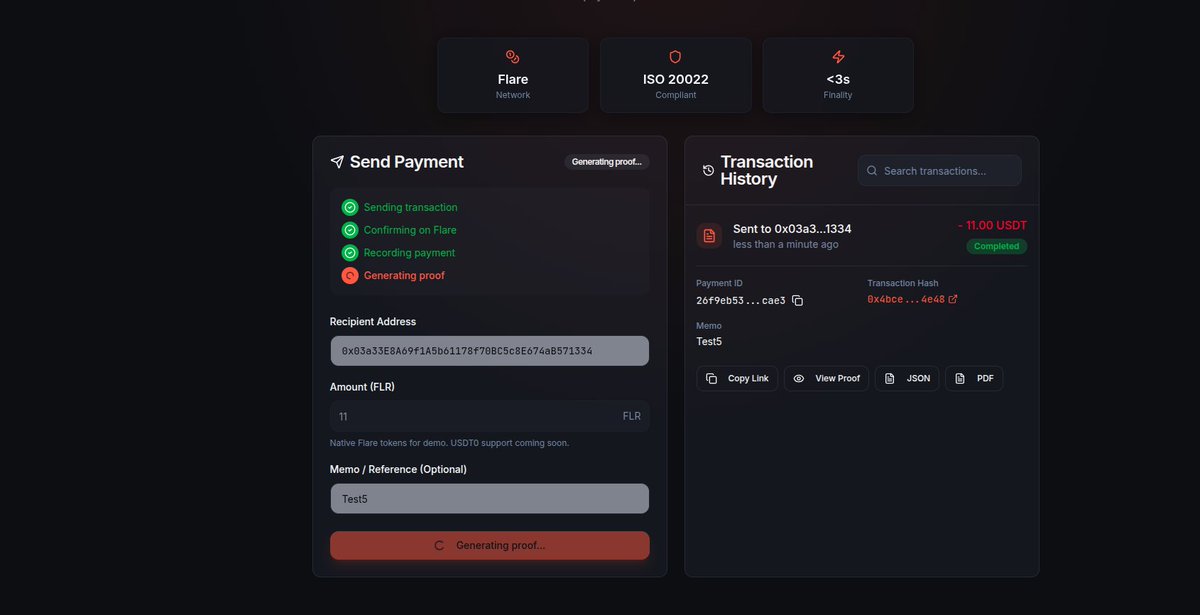Click the Sent to 0x03a3...1334 title
The width and height of the screenshot is (1200, 615).
[x=792, y=229]
